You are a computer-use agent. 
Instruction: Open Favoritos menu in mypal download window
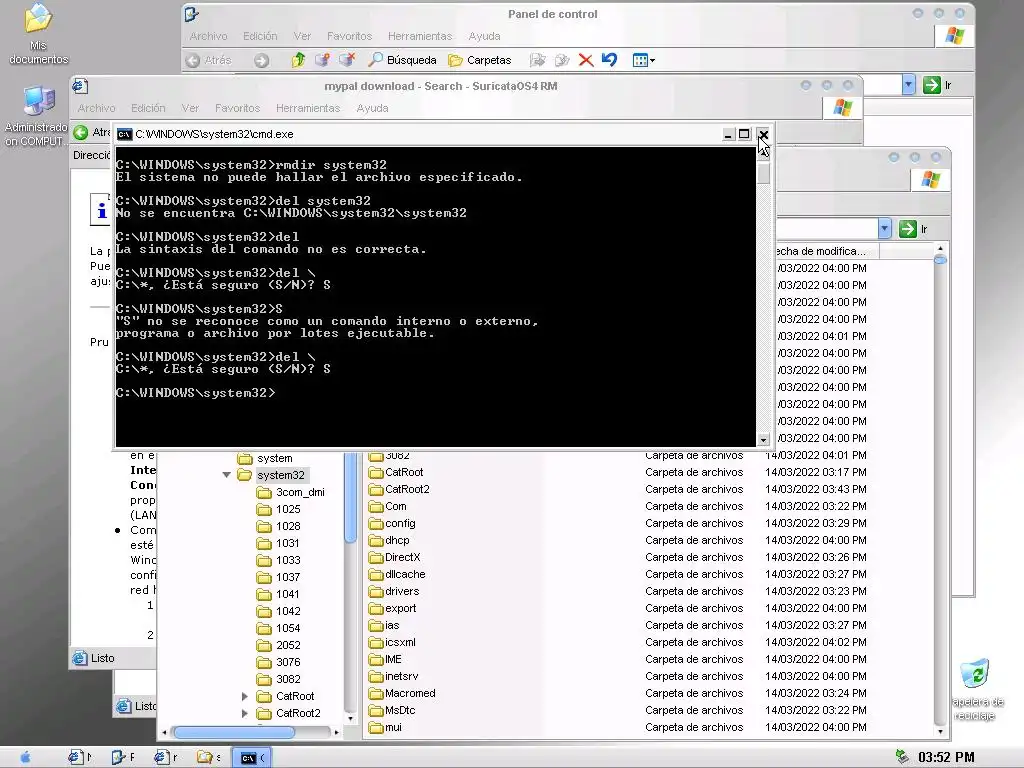pyautogui.click(x=237, y=108)
